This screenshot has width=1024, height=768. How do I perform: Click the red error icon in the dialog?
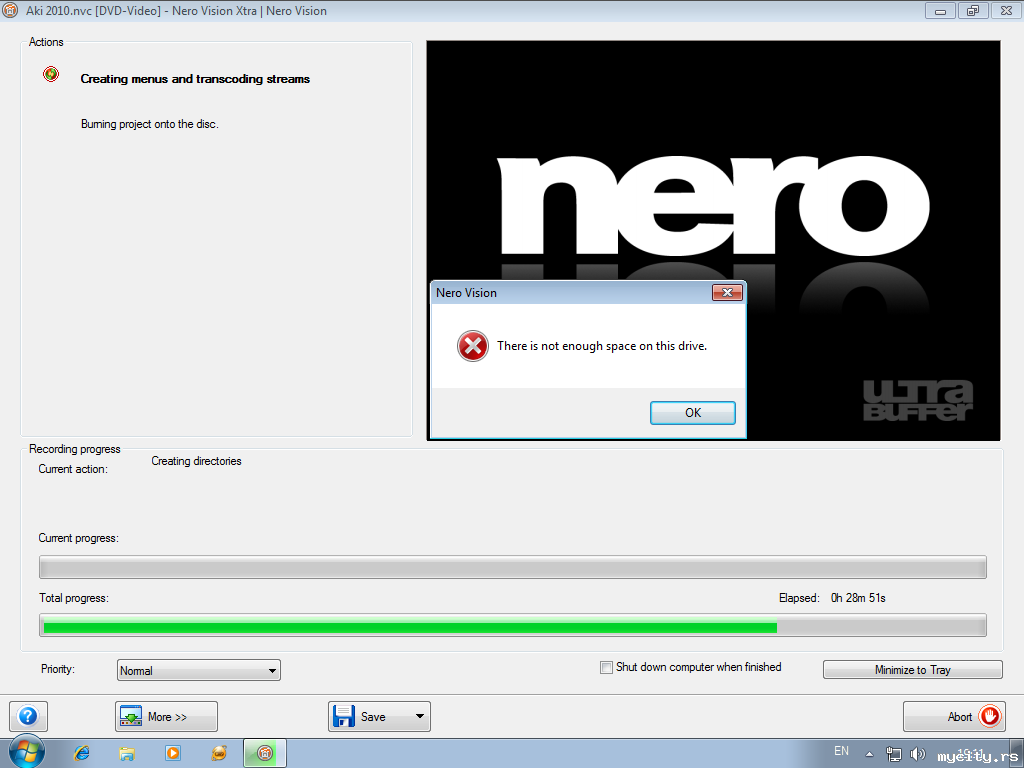(x=473, y=346)
